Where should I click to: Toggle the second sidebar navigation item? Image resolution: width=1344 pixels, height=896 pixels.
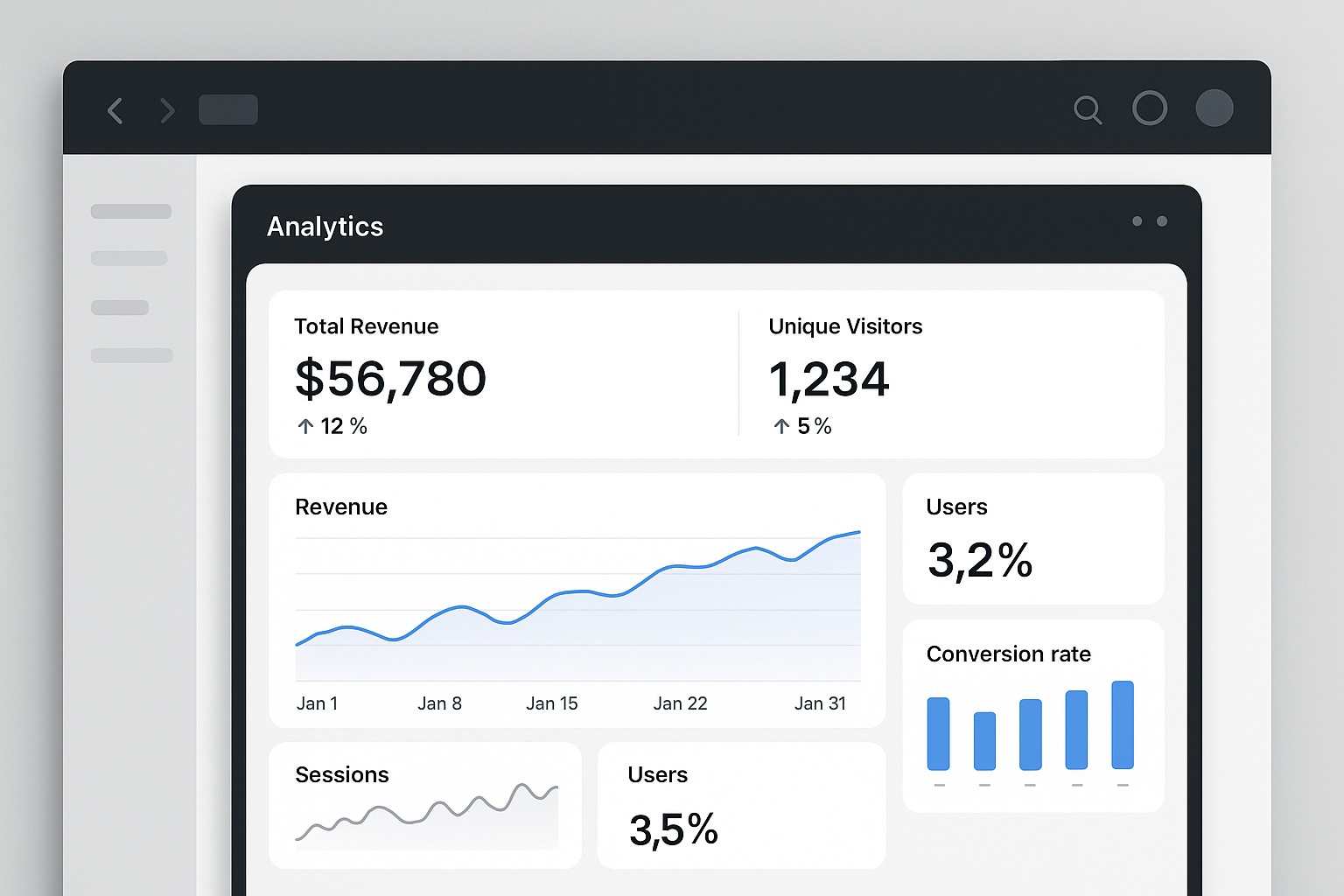(x=129, y=259)
